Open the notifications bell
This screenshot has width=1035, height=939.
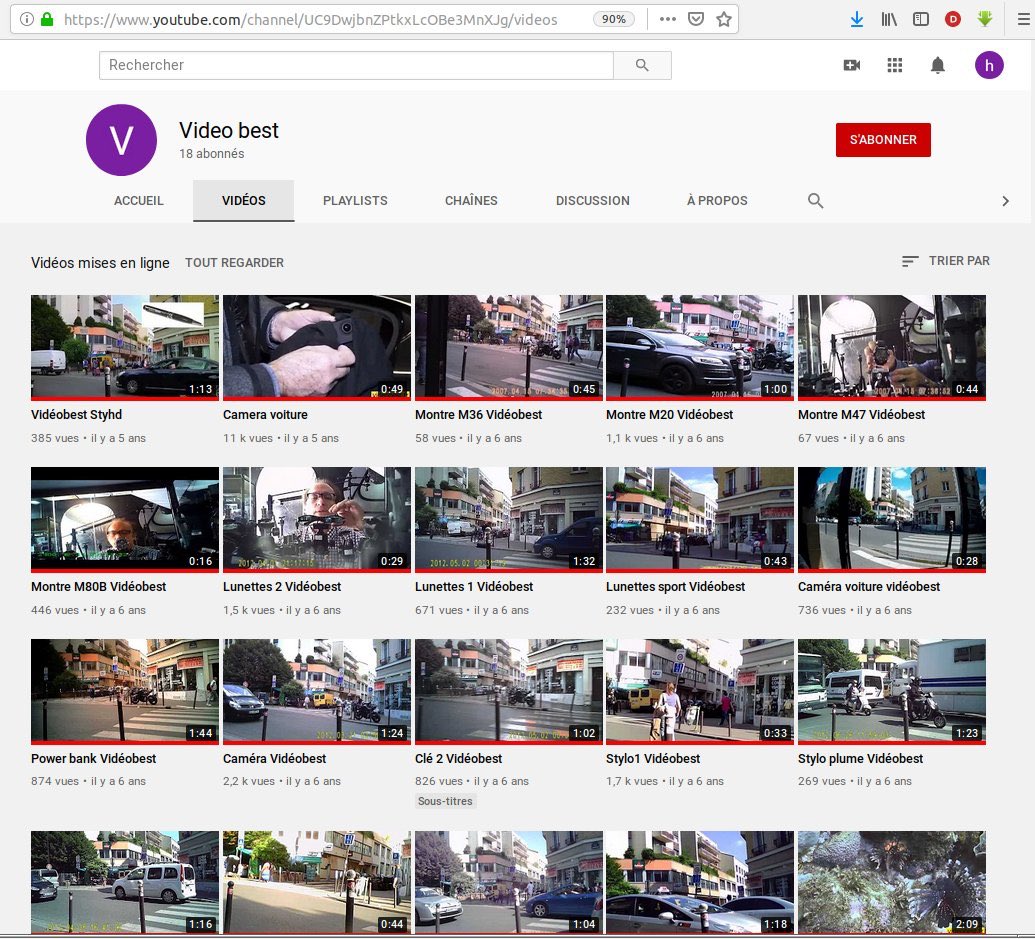pos(937,65)
